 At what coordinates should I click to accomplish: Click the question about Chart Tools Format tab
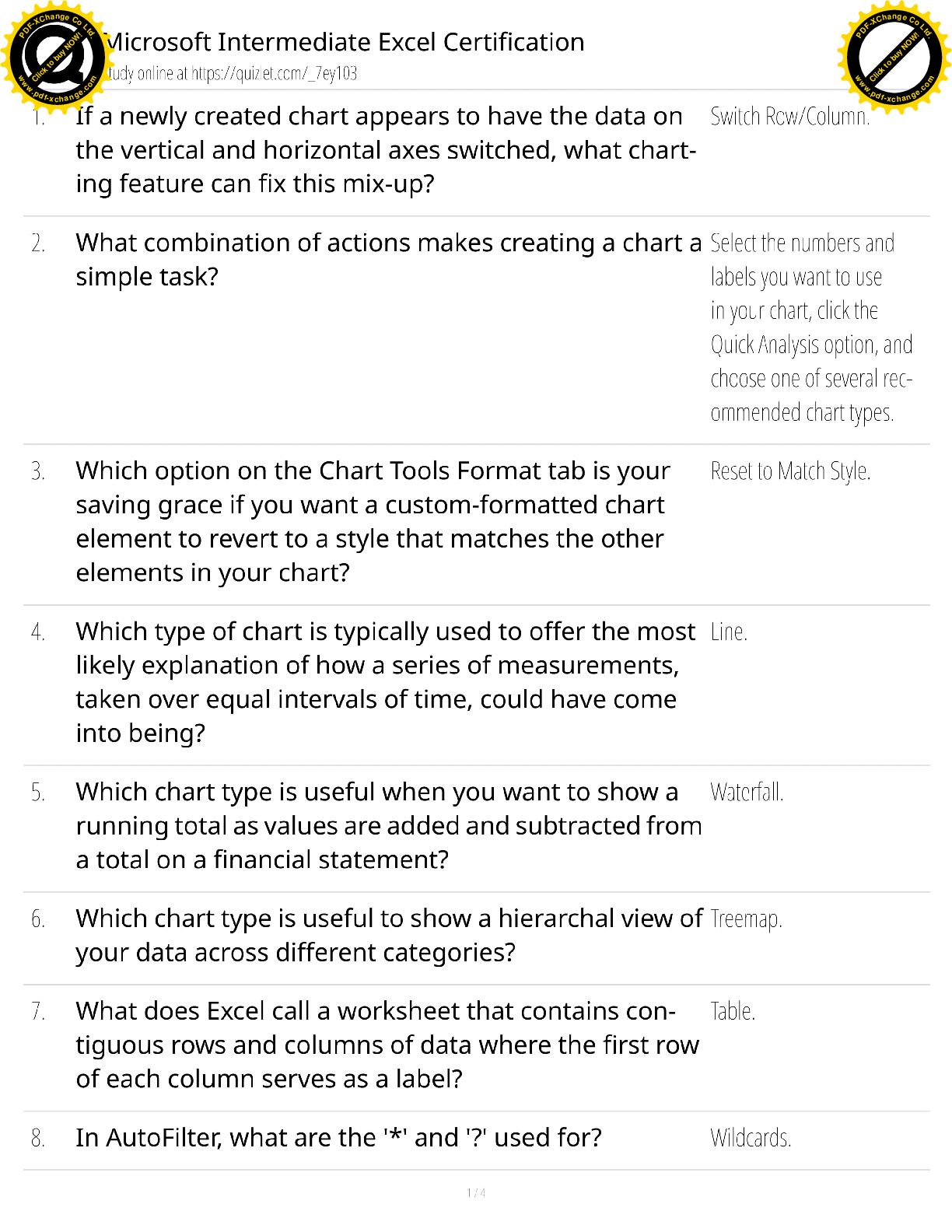click(x=373, y=522)
